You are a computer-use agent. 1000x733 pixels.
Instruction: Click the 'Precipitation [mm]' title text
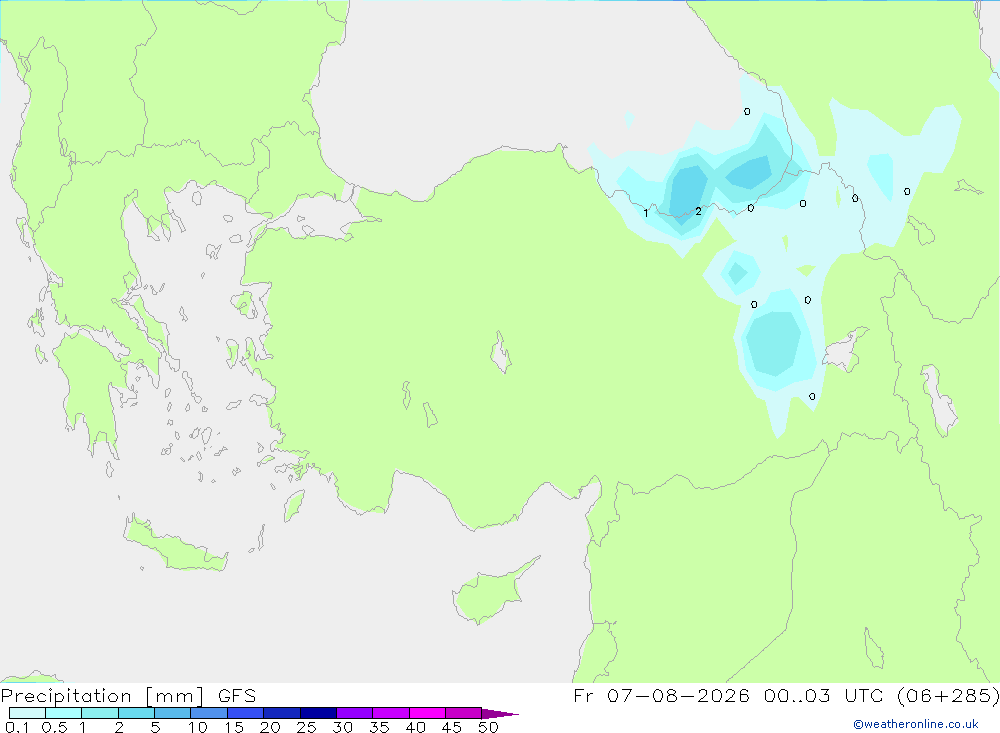point(103,696)
